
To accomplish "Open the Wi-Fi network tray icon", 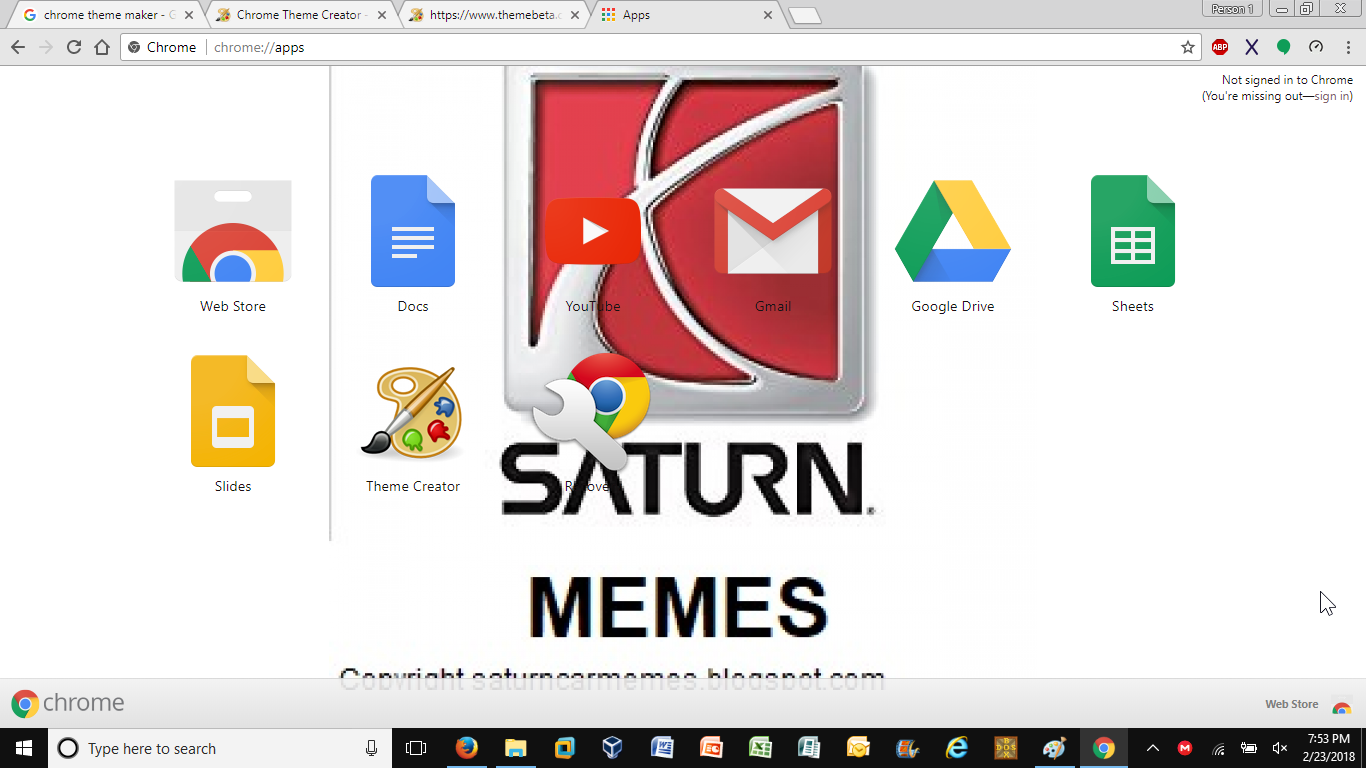I will pos(1218,748).
